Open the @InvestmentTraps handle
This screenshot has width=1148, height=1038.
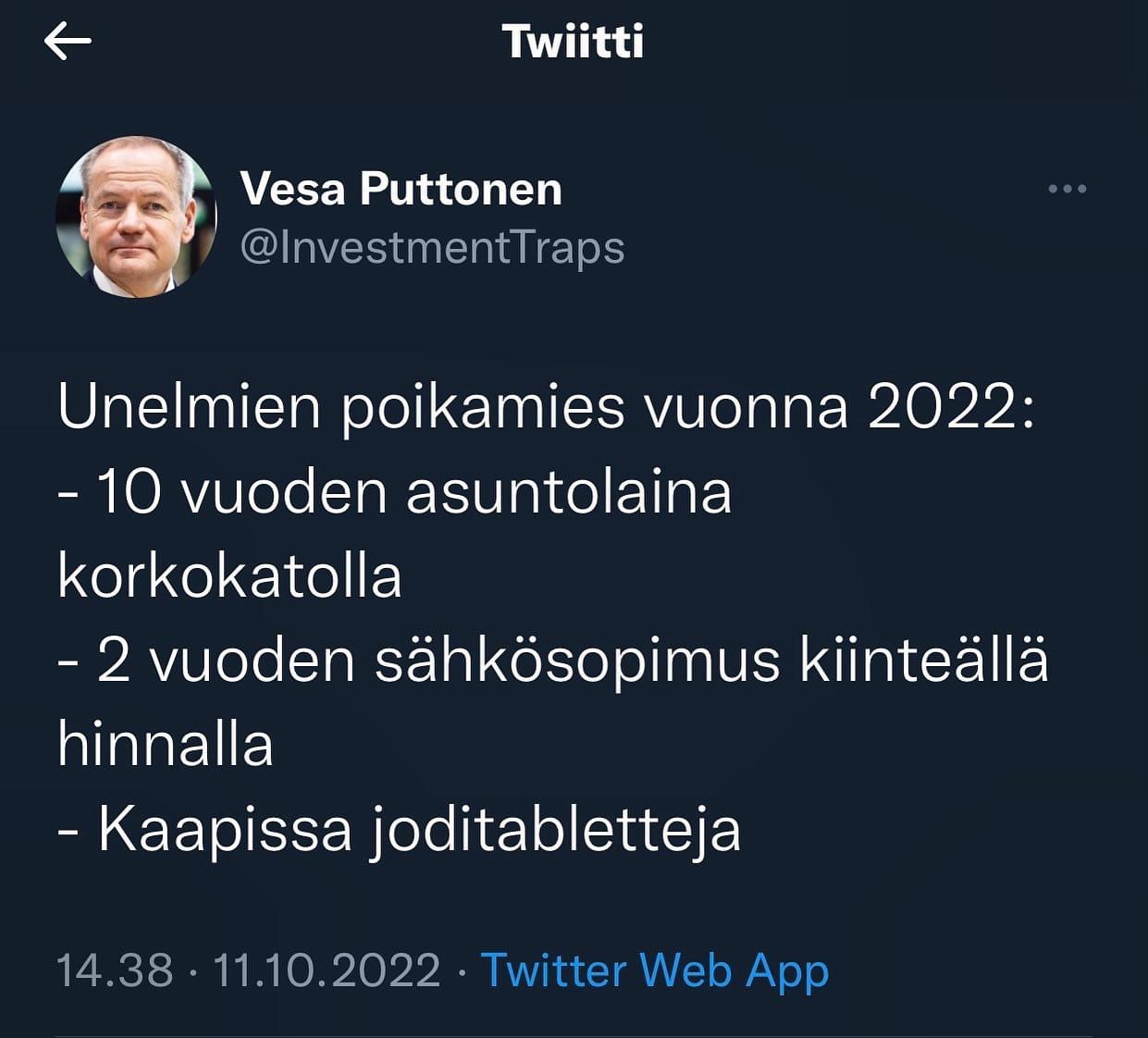coord(432,248)
